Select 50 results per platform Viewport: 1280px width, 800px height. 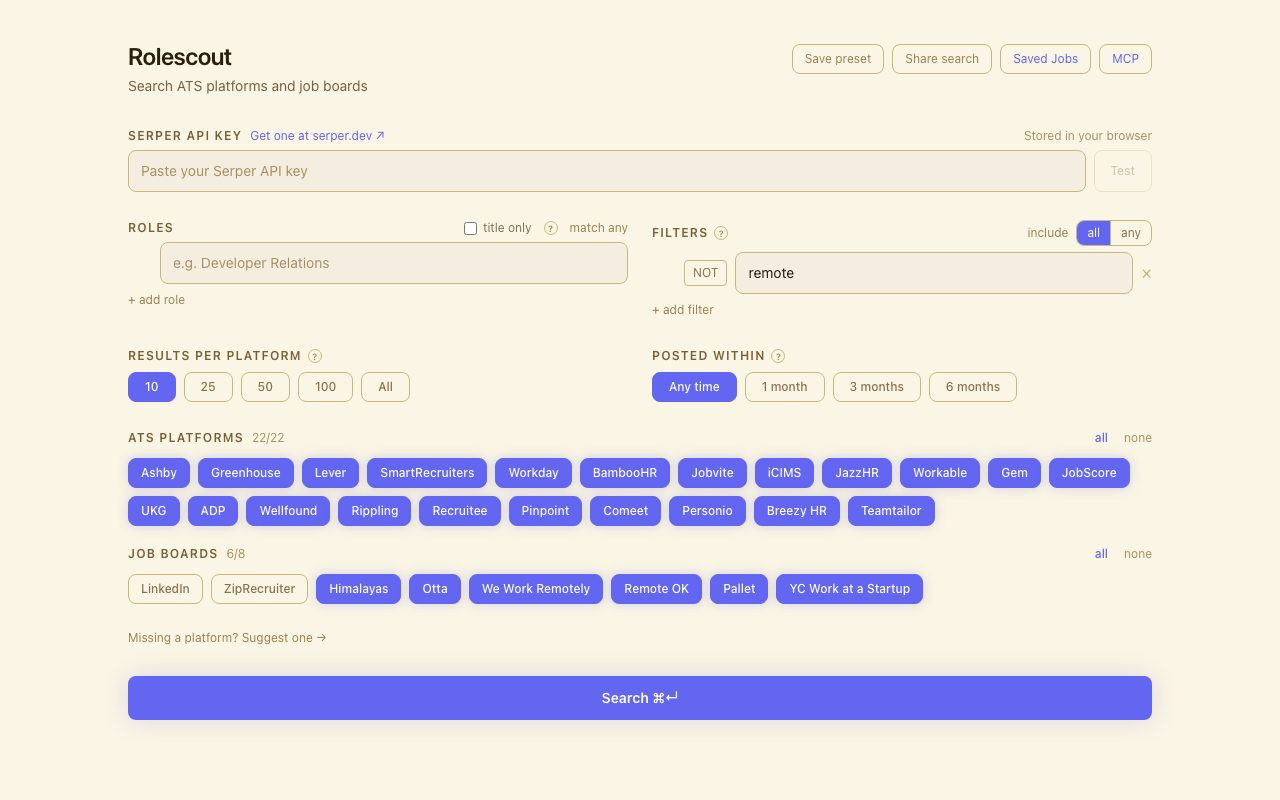265,387
